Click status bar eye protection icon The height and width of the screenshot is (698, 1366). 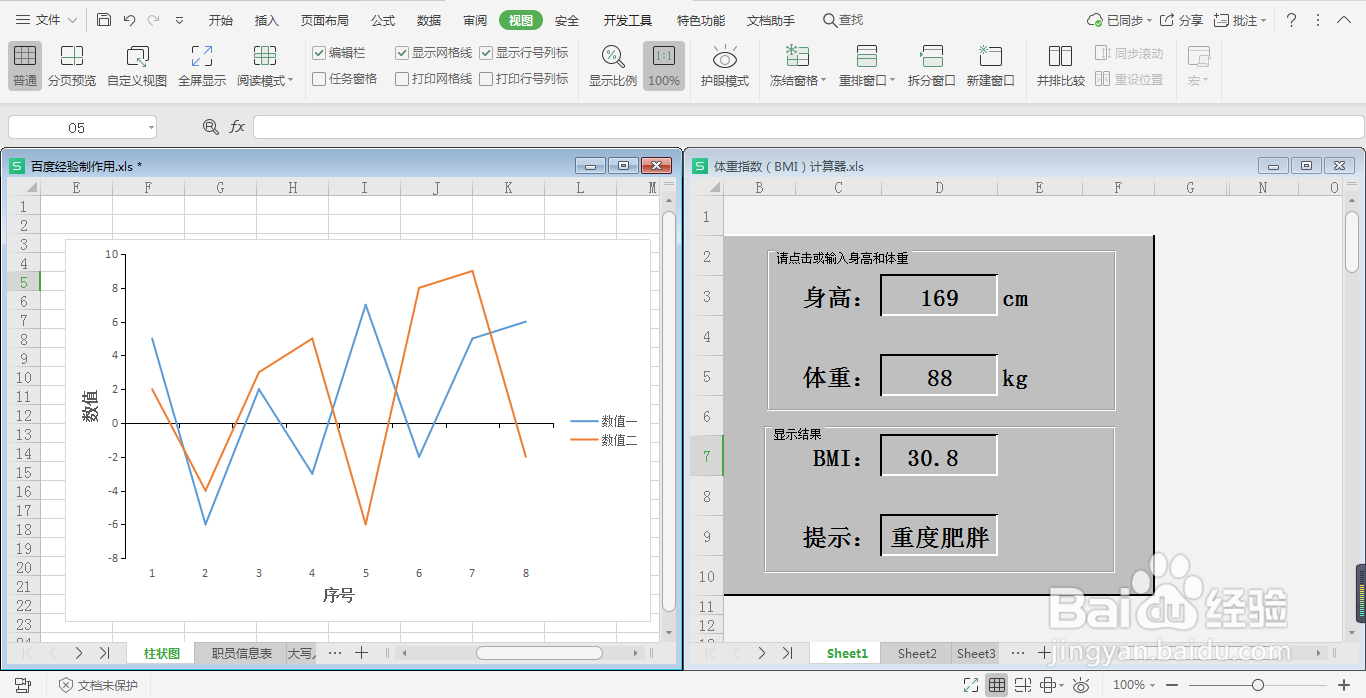1080,685
